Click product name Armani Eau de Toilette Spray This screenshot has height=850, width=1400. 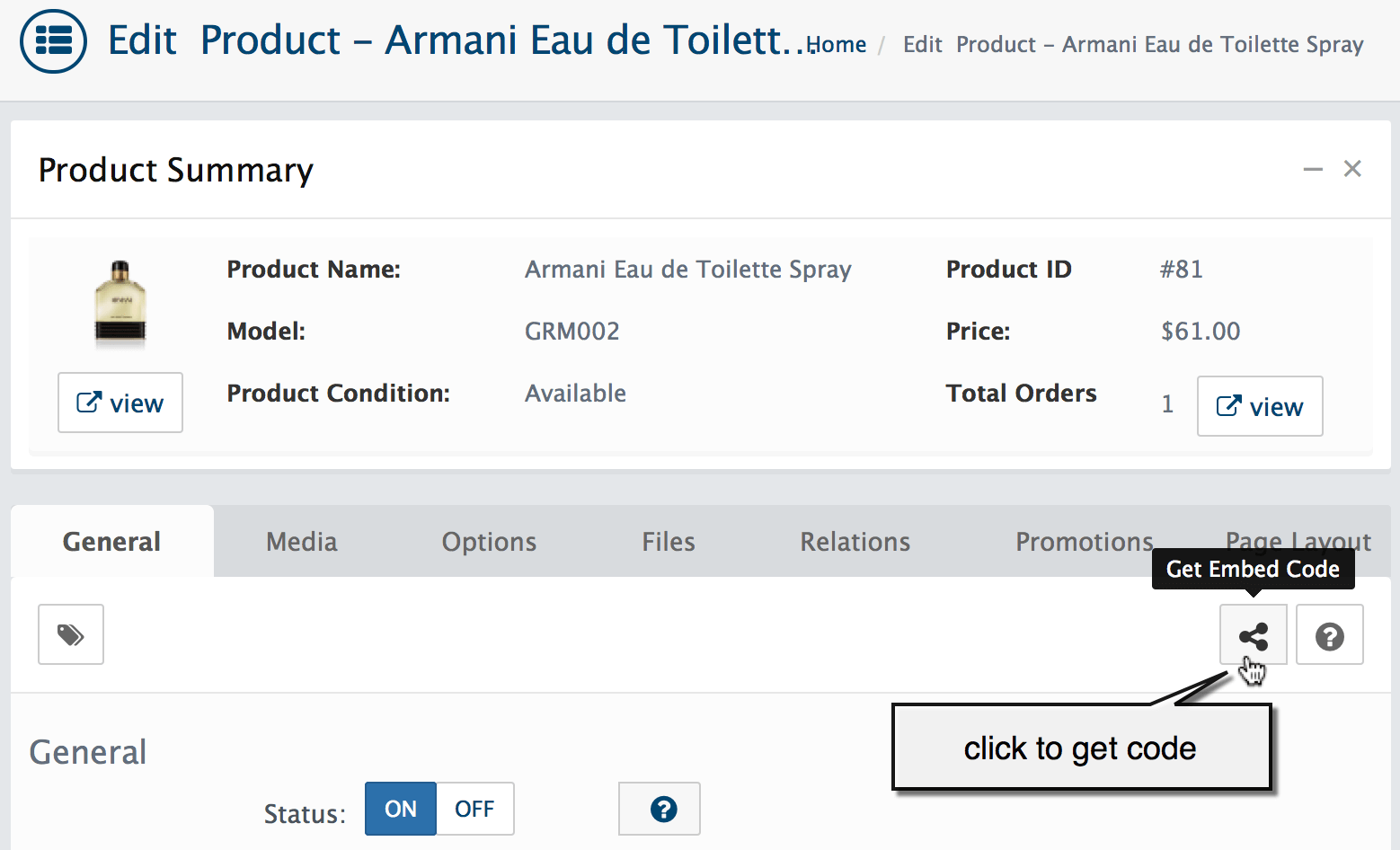point(688,269)
